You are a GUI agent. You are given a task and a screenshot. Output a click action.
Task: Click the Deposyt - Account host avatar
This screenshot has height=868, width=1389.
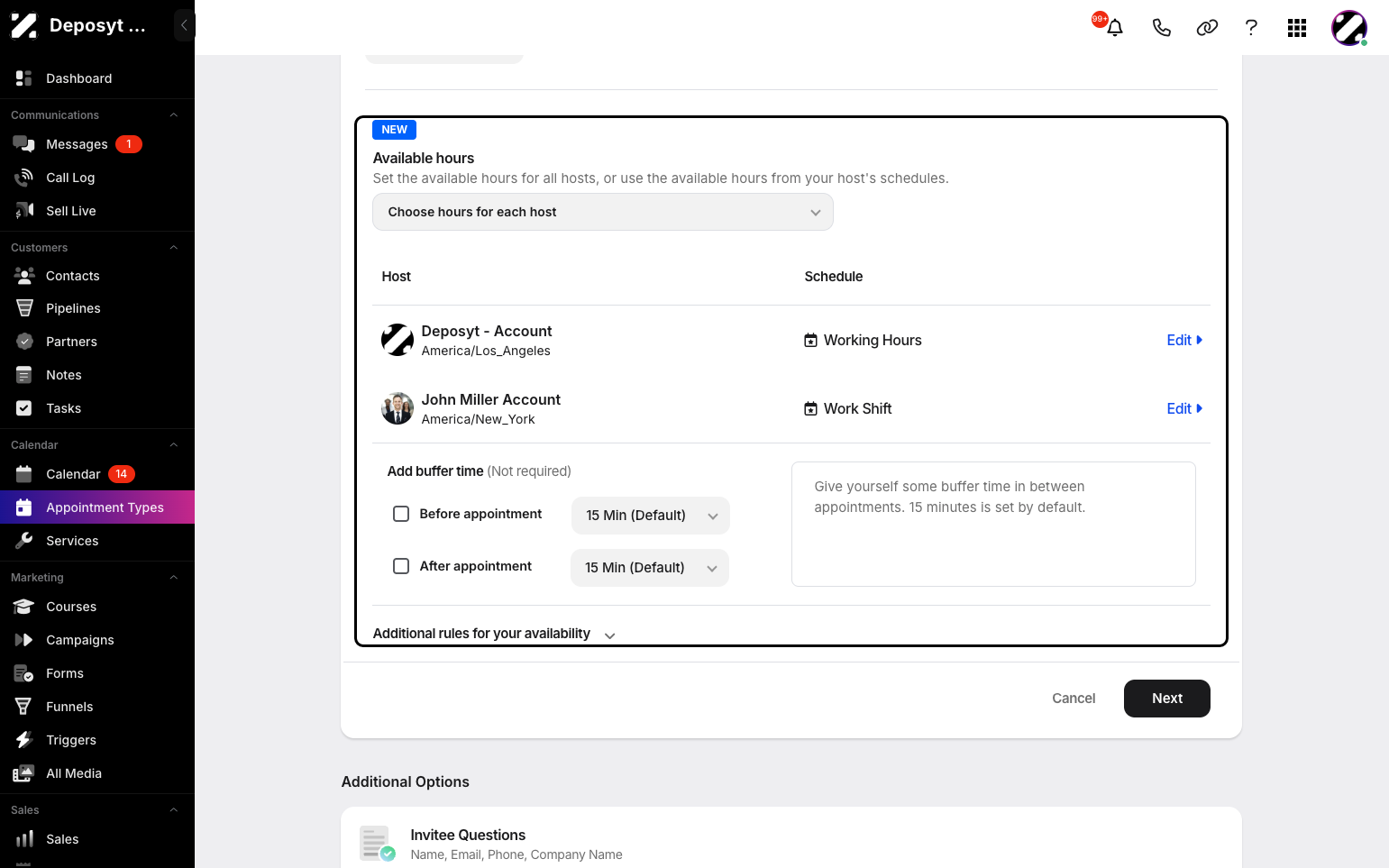[398, 340]
